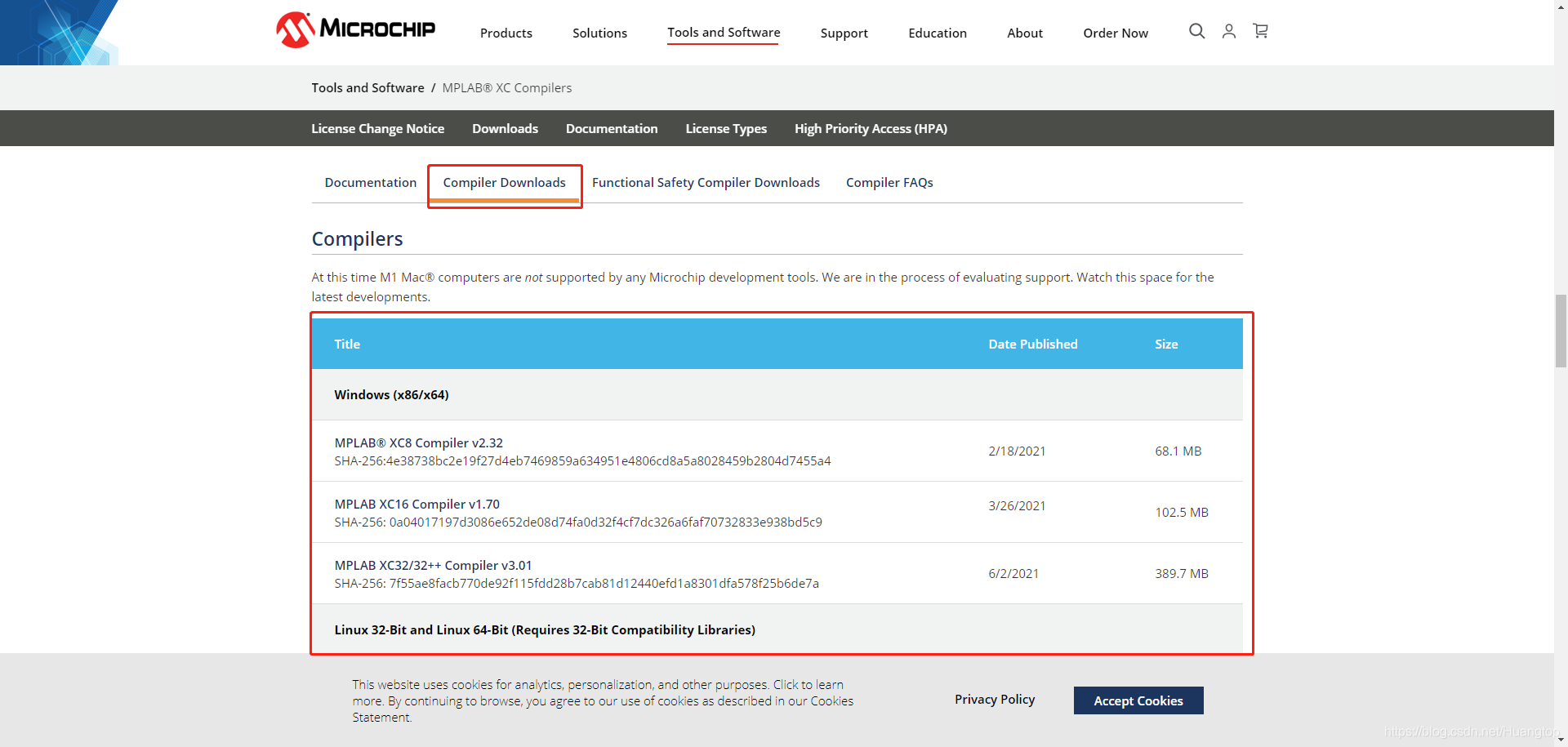
Task: Switch to Functional Safety Compiler Downloads tab
Action: pyautogui.click(x=706, y=182)
